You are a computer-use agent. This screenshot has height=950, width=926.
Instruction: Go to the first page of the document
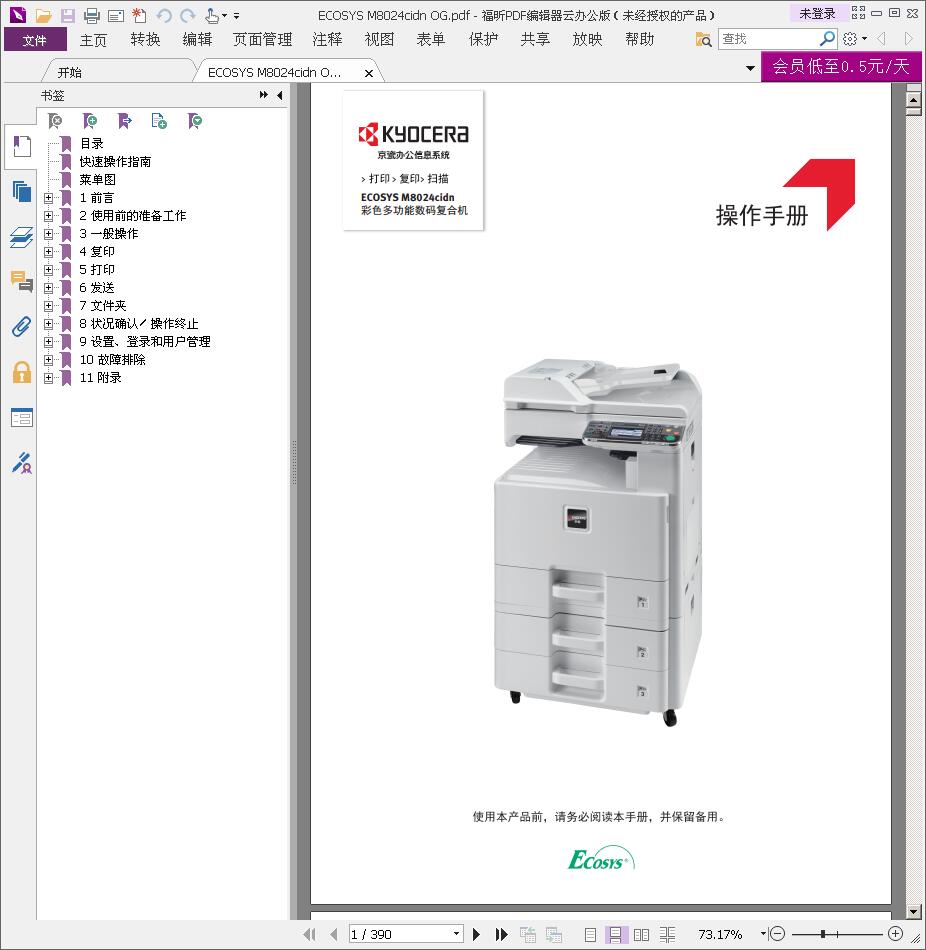click(x=309, y=934)
